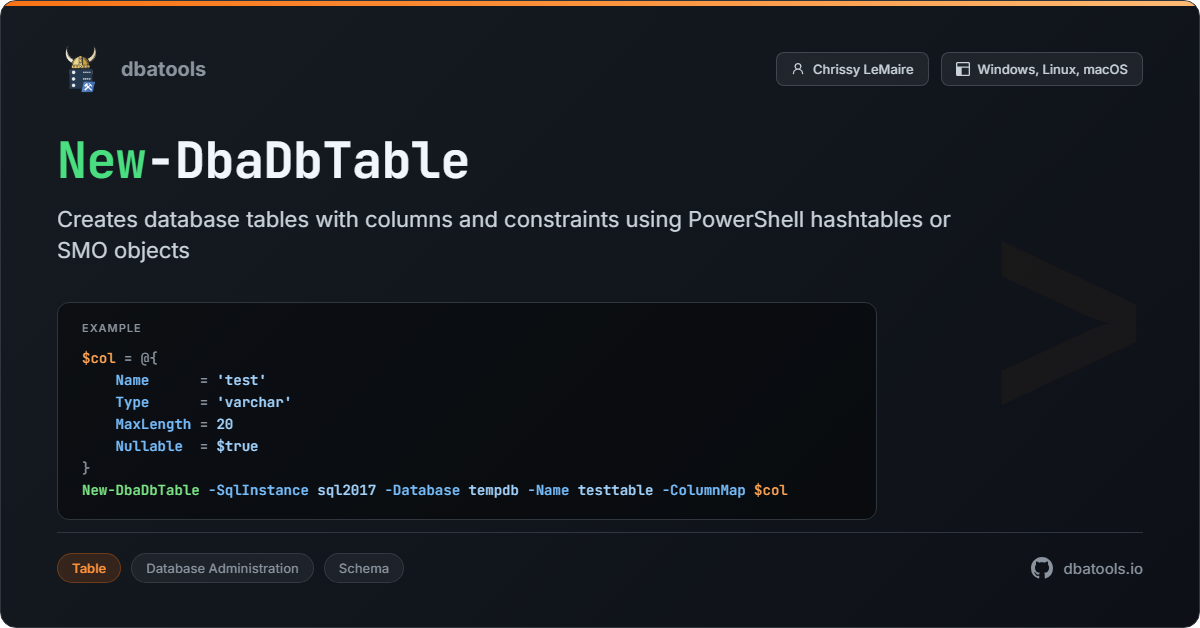Viewport: 1200px width, 628px height.
Task: Click the person icon beside Chrissy LeMaire
Action: click(x=797, y=69)
